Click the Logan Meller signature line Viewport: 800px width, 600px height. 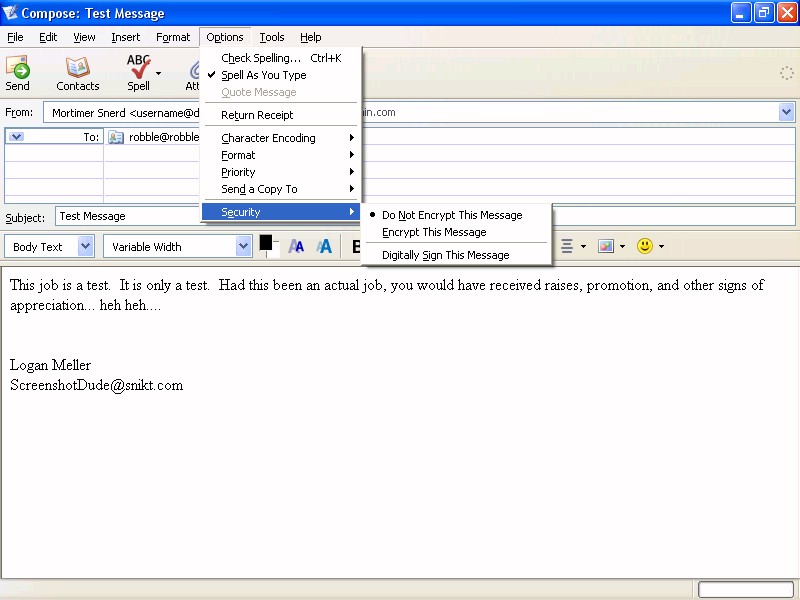tap(51, 365)
